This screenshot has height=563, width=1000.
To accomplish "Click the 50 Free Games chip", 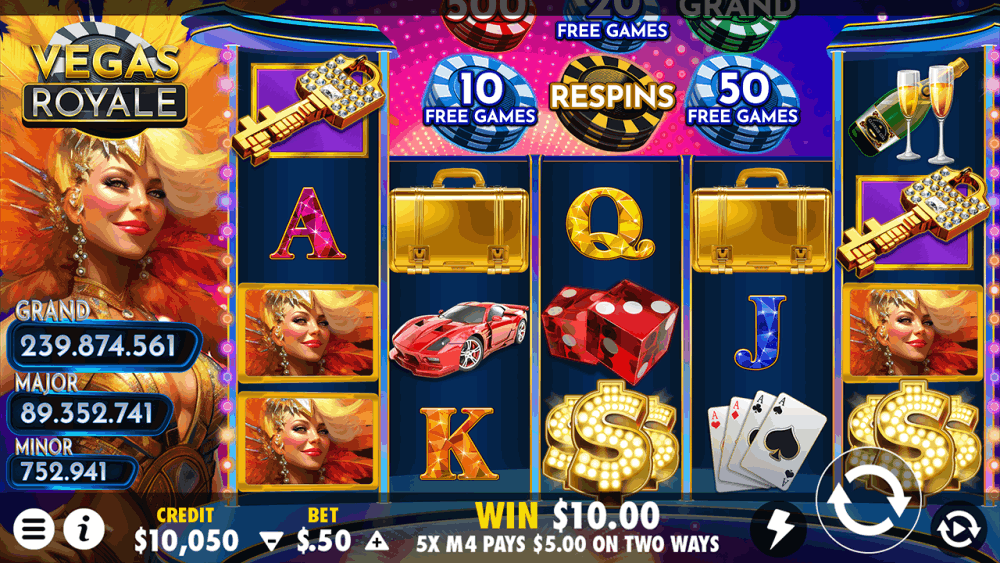I will tap(742, 102).
